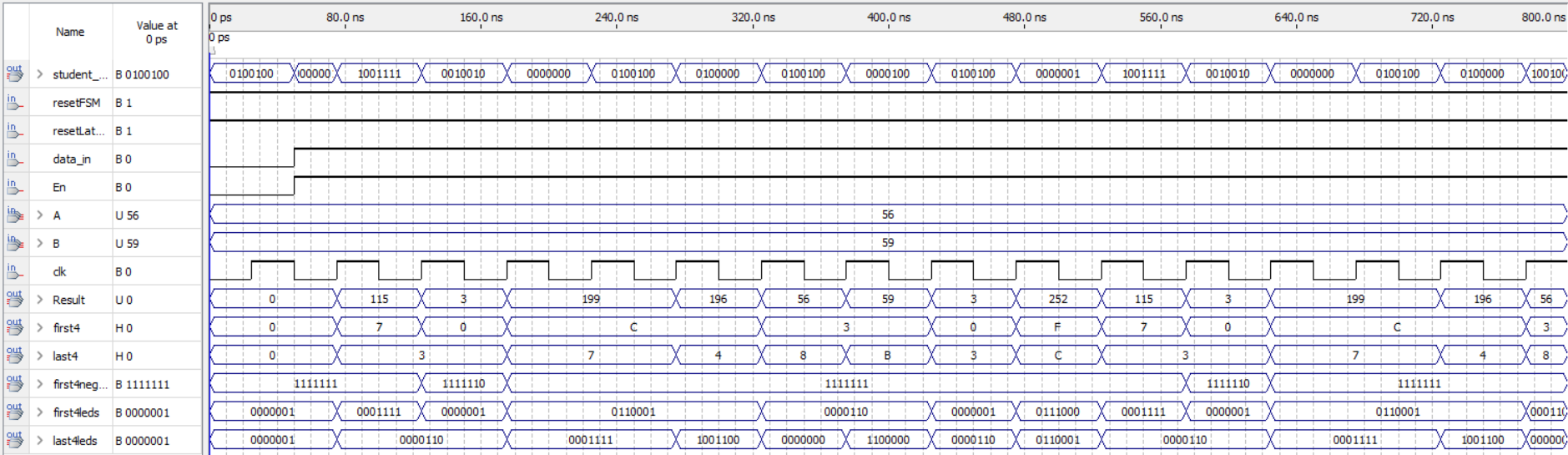Expand the last4leds bus signal
The height and width of the screenshot is (455, 1568).
(x=39, y=441)
